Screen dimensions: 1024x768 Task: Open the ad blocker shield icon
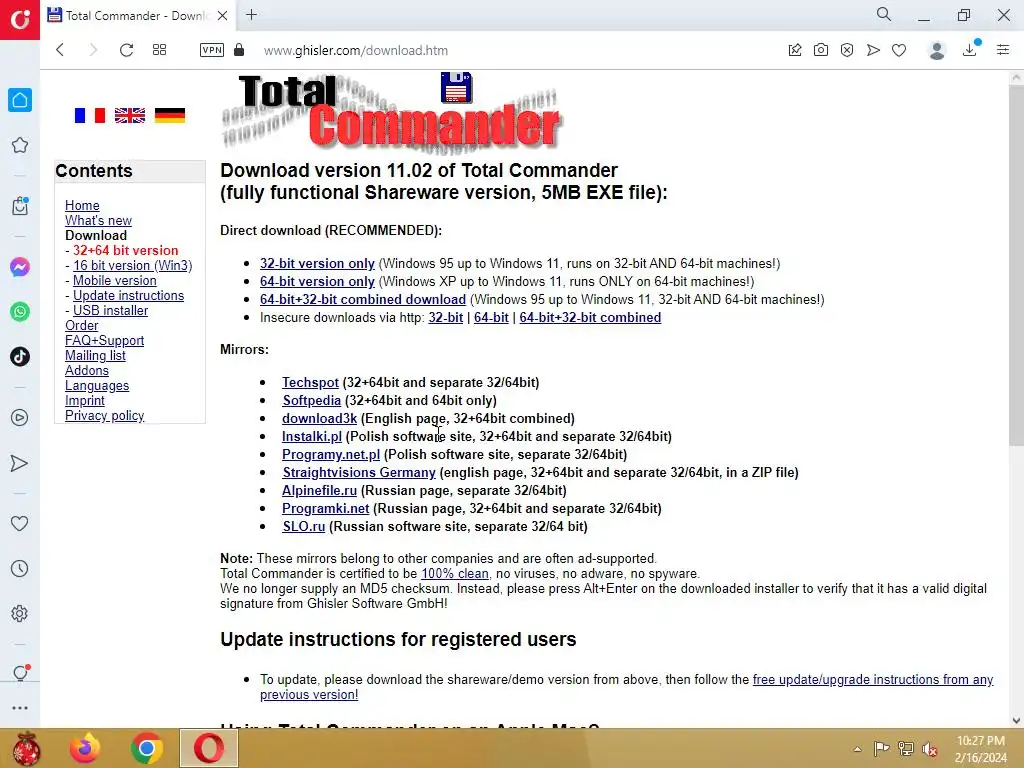847,50
